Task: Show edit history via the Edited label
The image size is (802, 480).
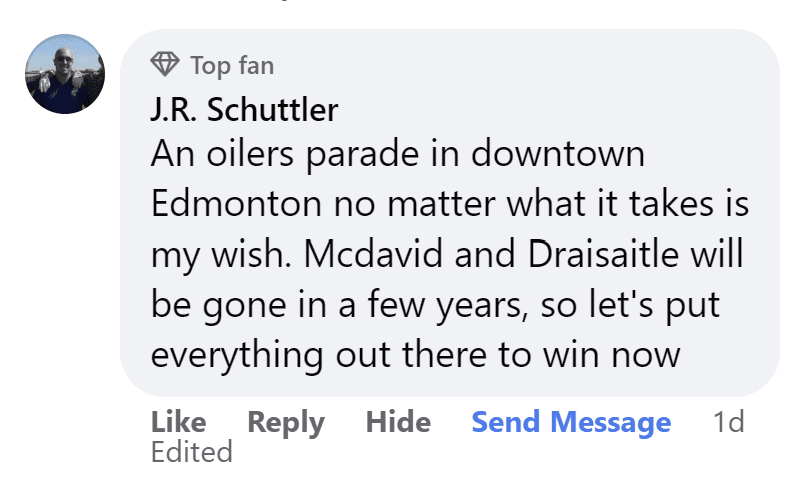Action: [191, 452]
